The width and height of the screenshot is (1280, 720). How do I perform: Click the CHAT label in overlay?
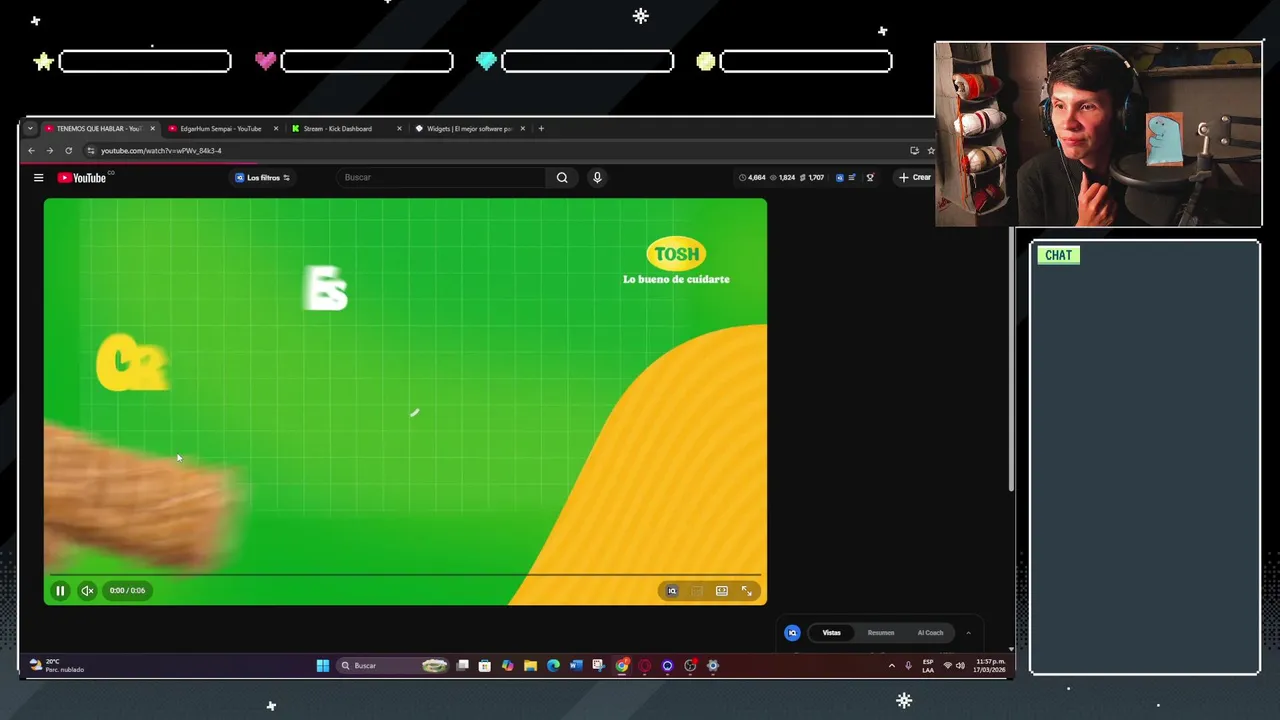1058,255
